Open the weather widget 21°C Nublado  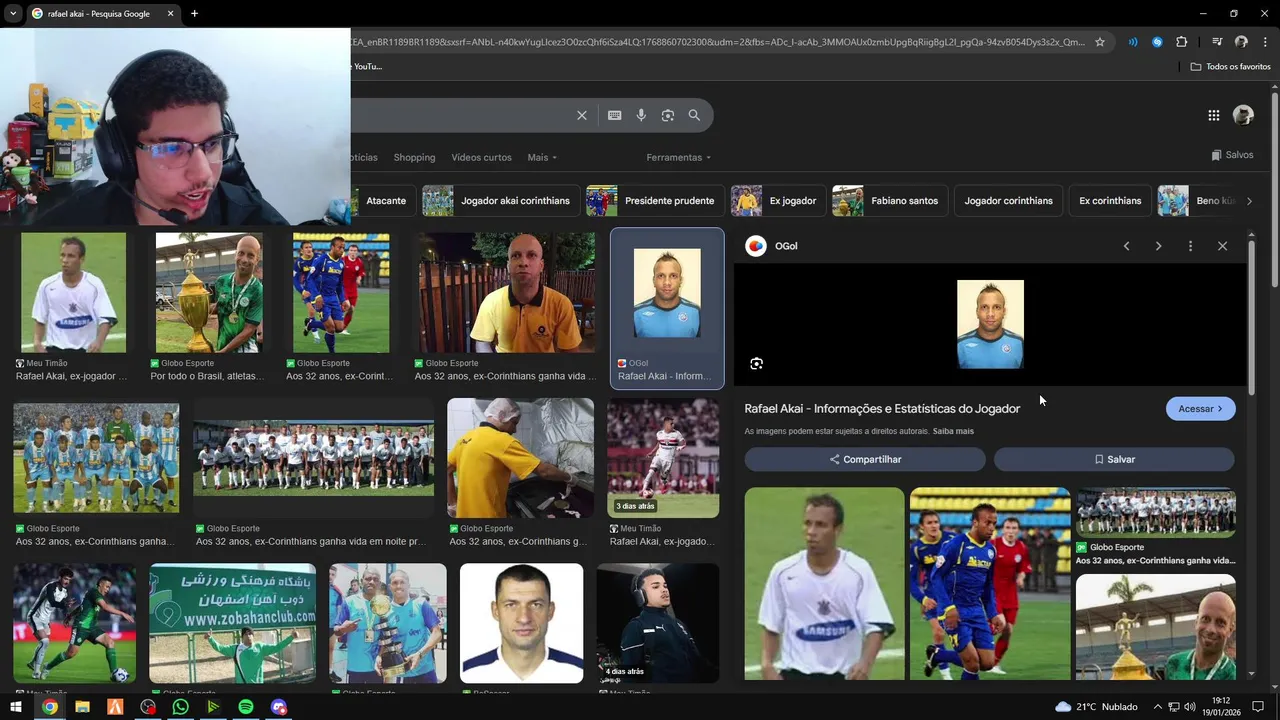pyautogui.click(x=1096, y=707)
